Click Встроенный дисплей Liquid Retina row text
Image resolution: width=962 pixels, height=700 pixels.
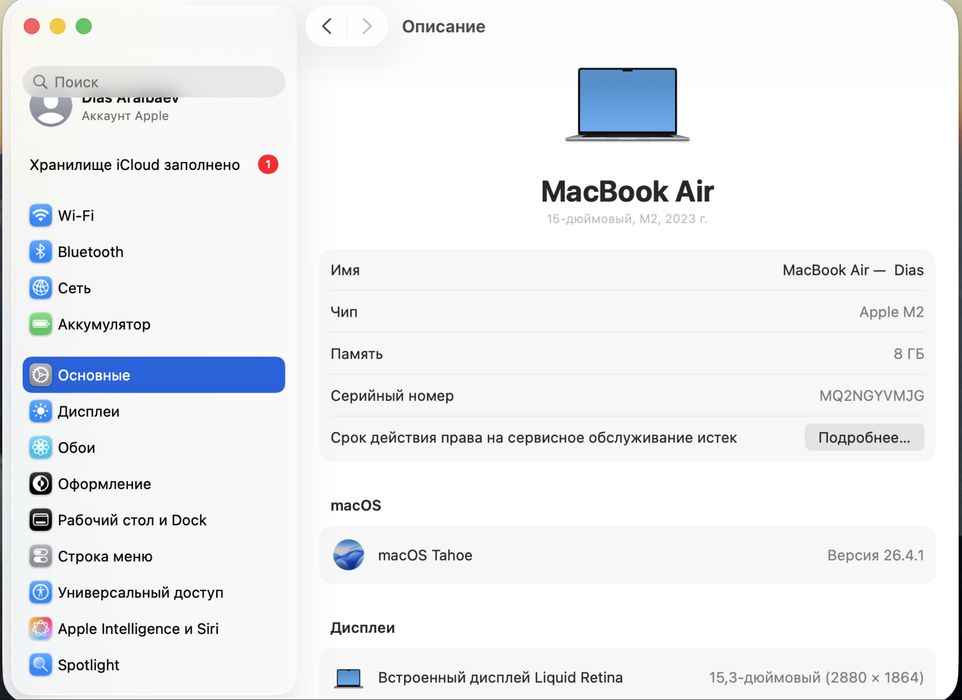pos(500,677)
